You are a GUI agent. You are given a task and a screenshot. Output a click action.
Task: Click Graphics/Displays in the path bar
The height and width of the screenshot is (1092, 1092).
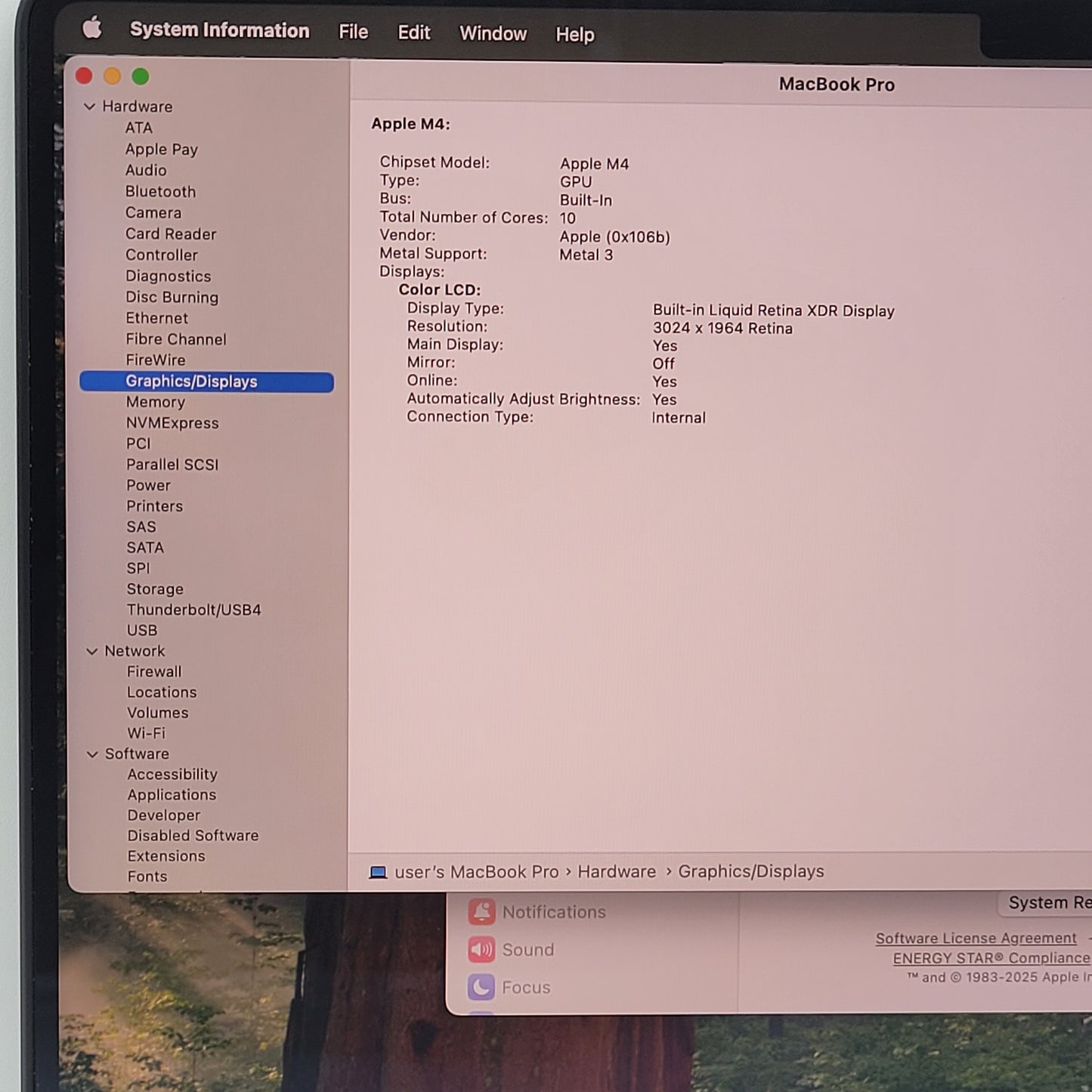tap(751, 871)
